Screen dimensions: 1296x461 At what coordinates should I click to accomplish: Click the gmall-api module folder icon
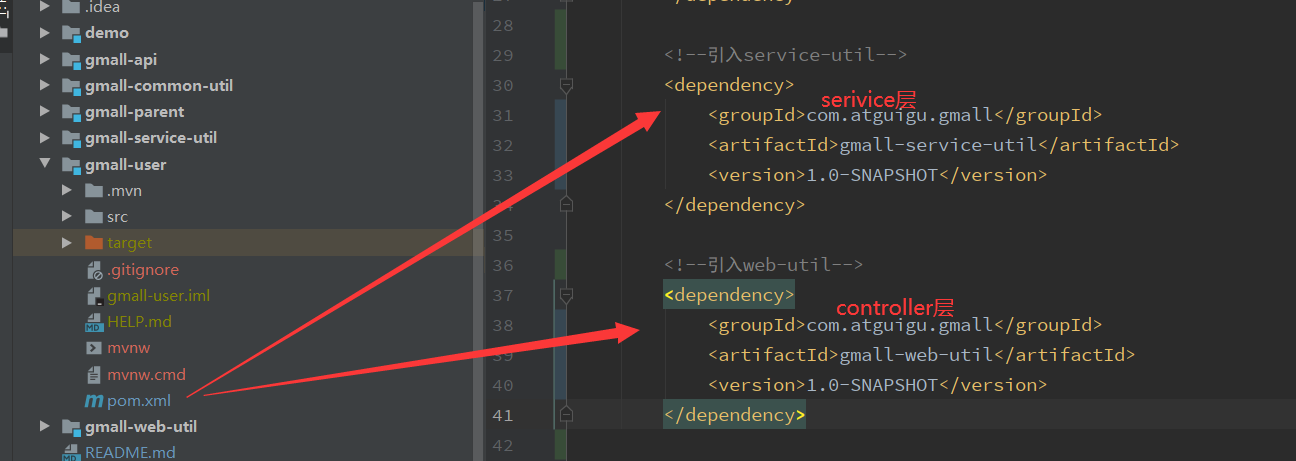pyautogui.click(x=71, y=59)
